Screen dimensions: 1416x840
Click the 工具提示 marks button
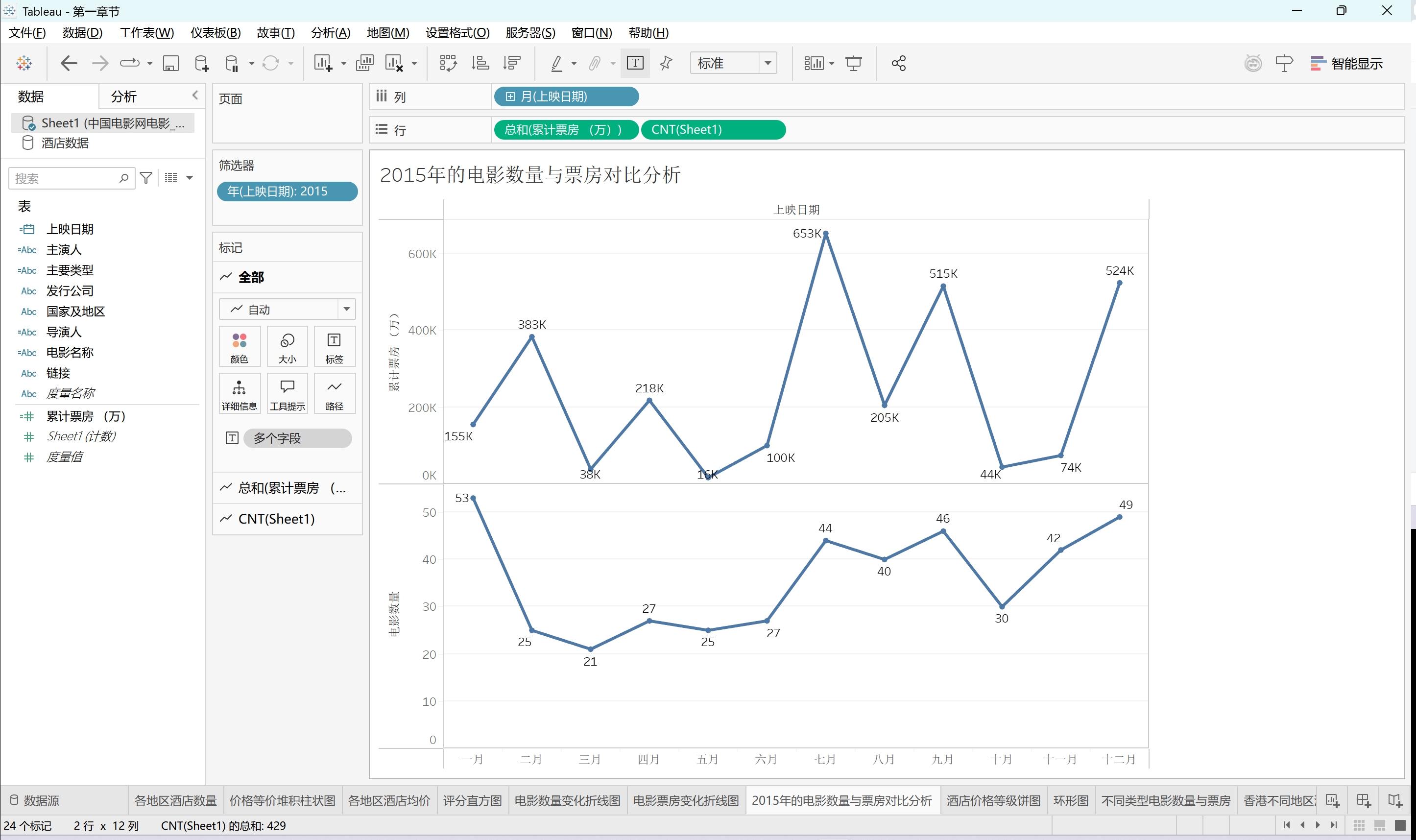click(287, 393)
